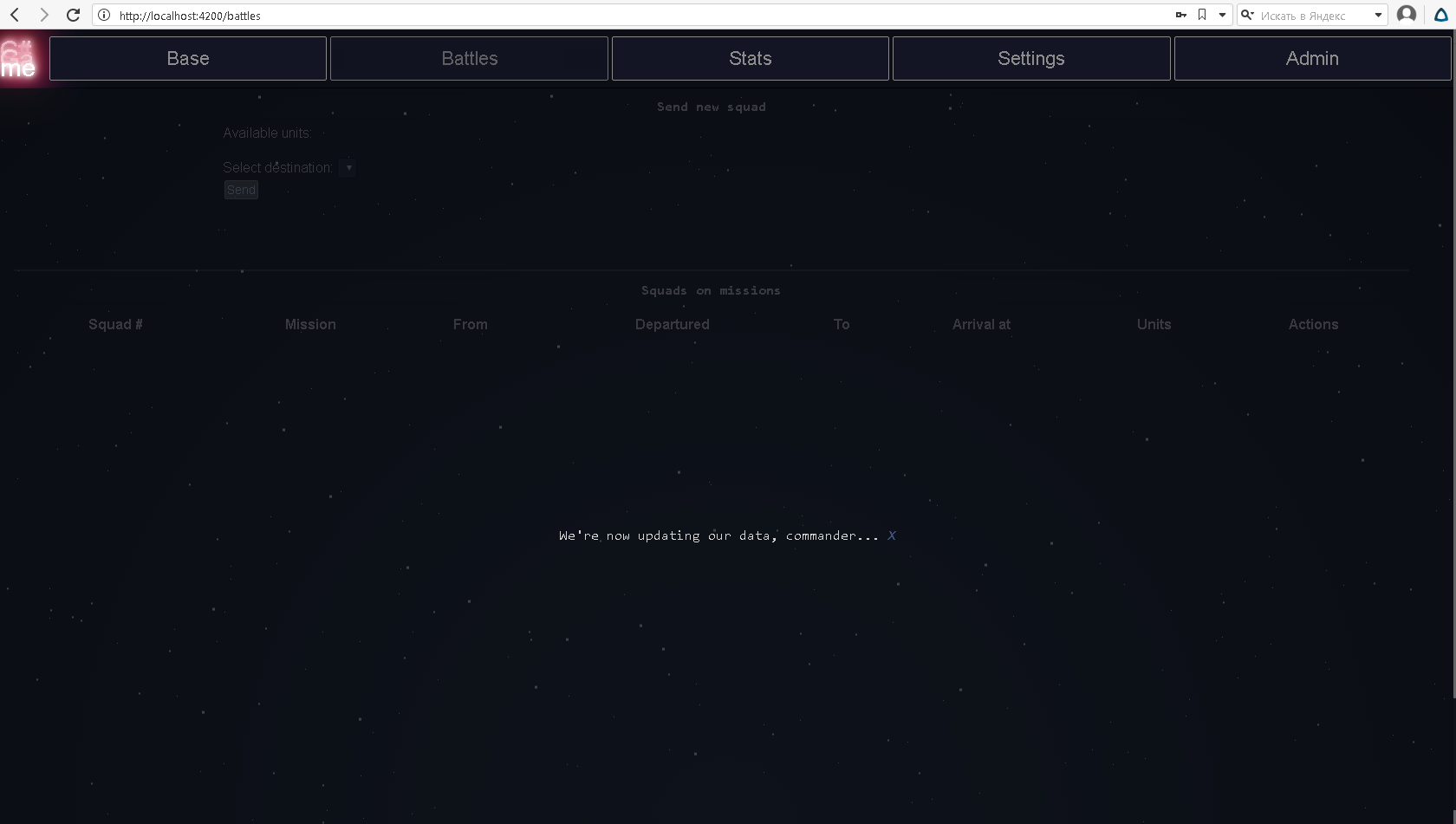The height and width of the screenshot is (824, 1456).
Task: Open the Settings tab
Action: (x=1031, y=58)
